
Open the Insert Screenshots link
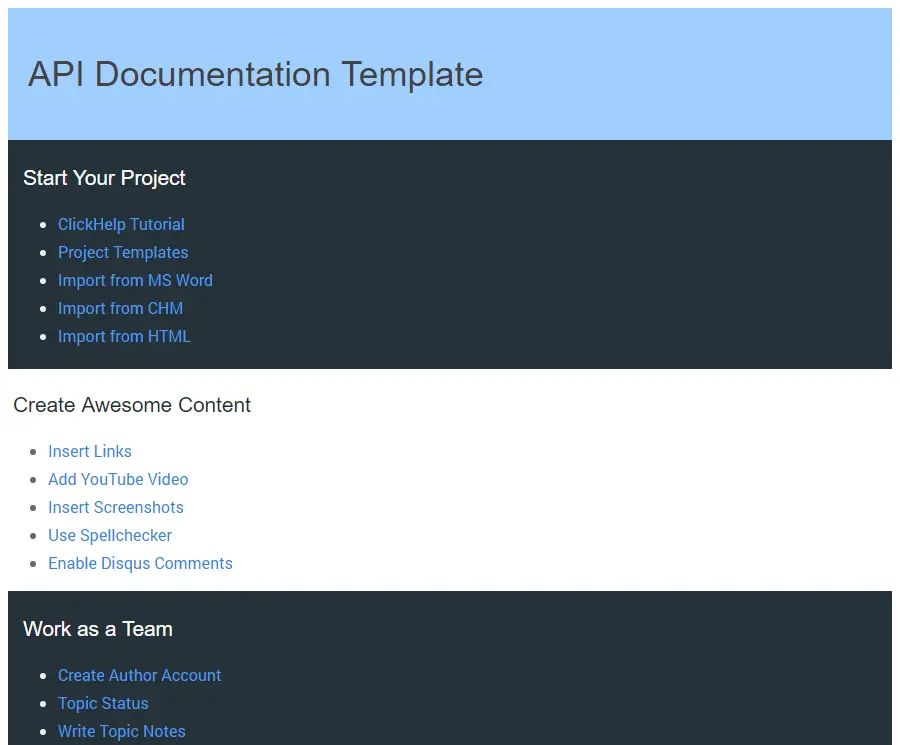tap(116, 508)
